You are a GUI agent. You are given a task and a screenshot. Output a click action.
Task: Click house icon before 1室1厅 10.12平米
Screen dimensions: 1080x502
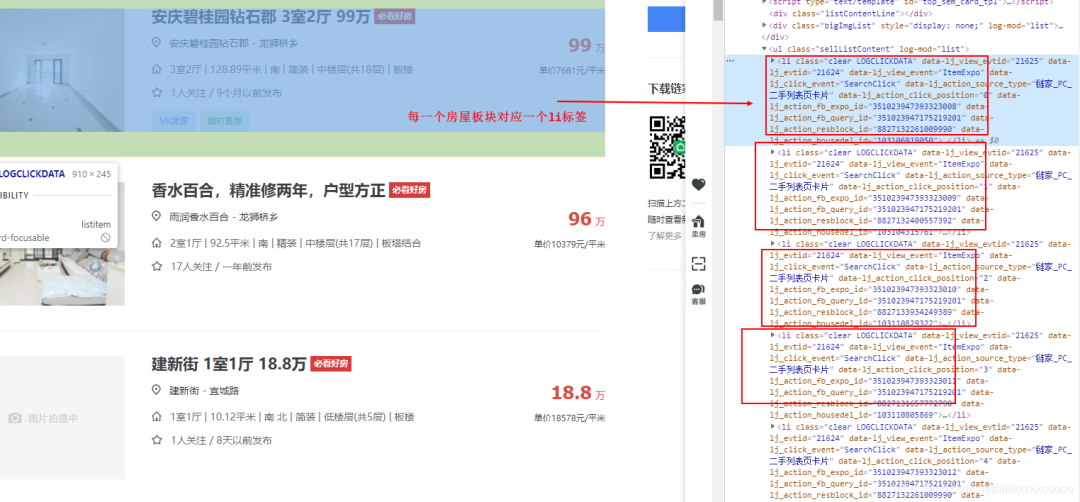point(156,417)
